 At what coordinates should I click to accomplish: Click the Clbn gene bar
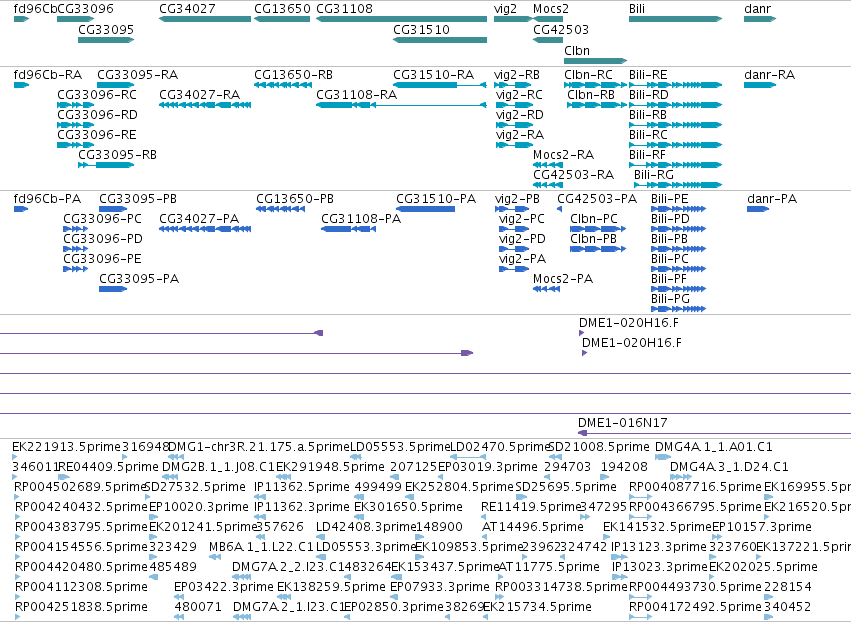tap(595, 61)
